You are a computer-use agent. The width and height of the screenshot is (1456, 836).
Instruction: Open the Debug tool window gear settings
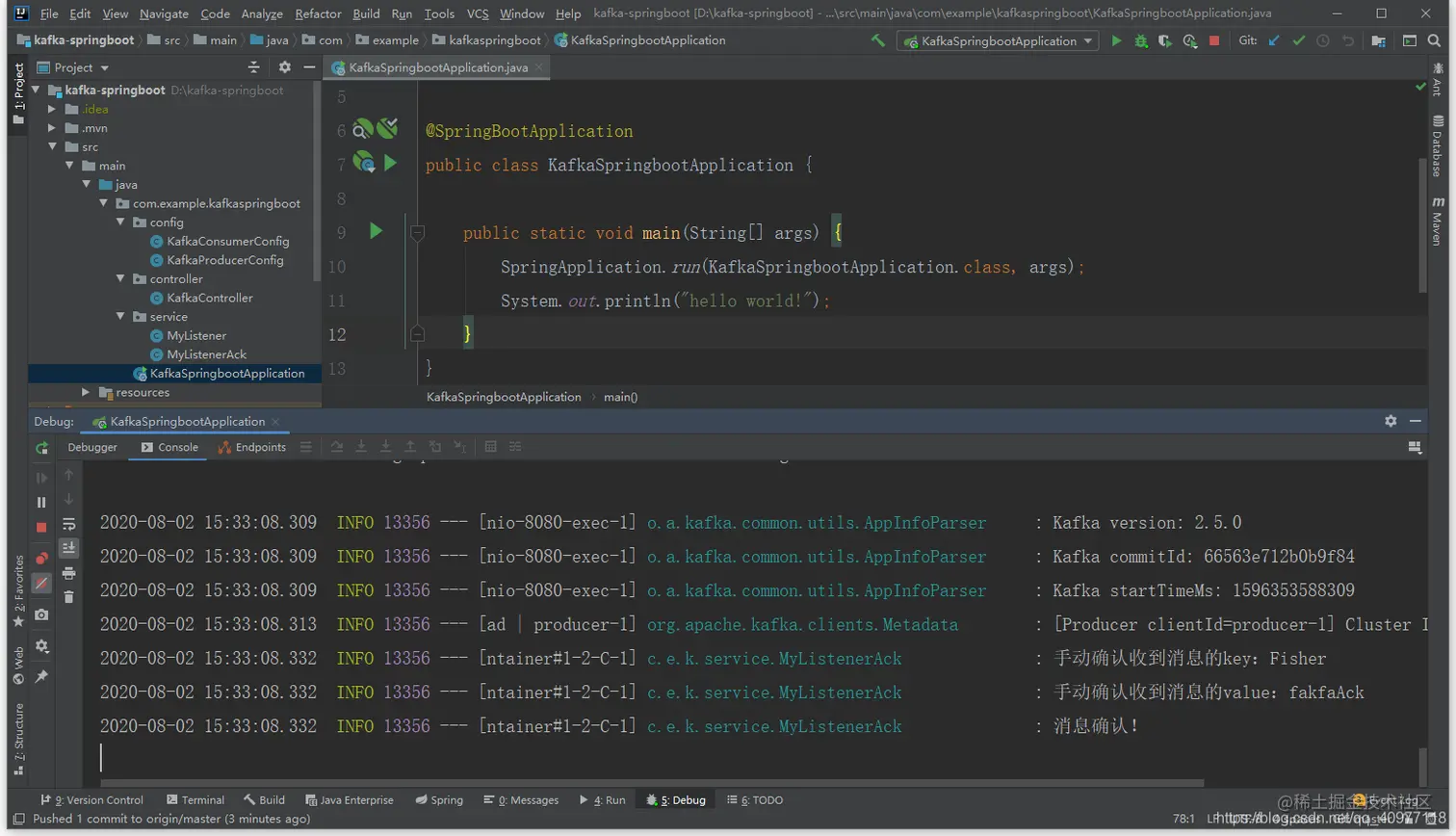pyautogui.click(x=1391, y=421)
